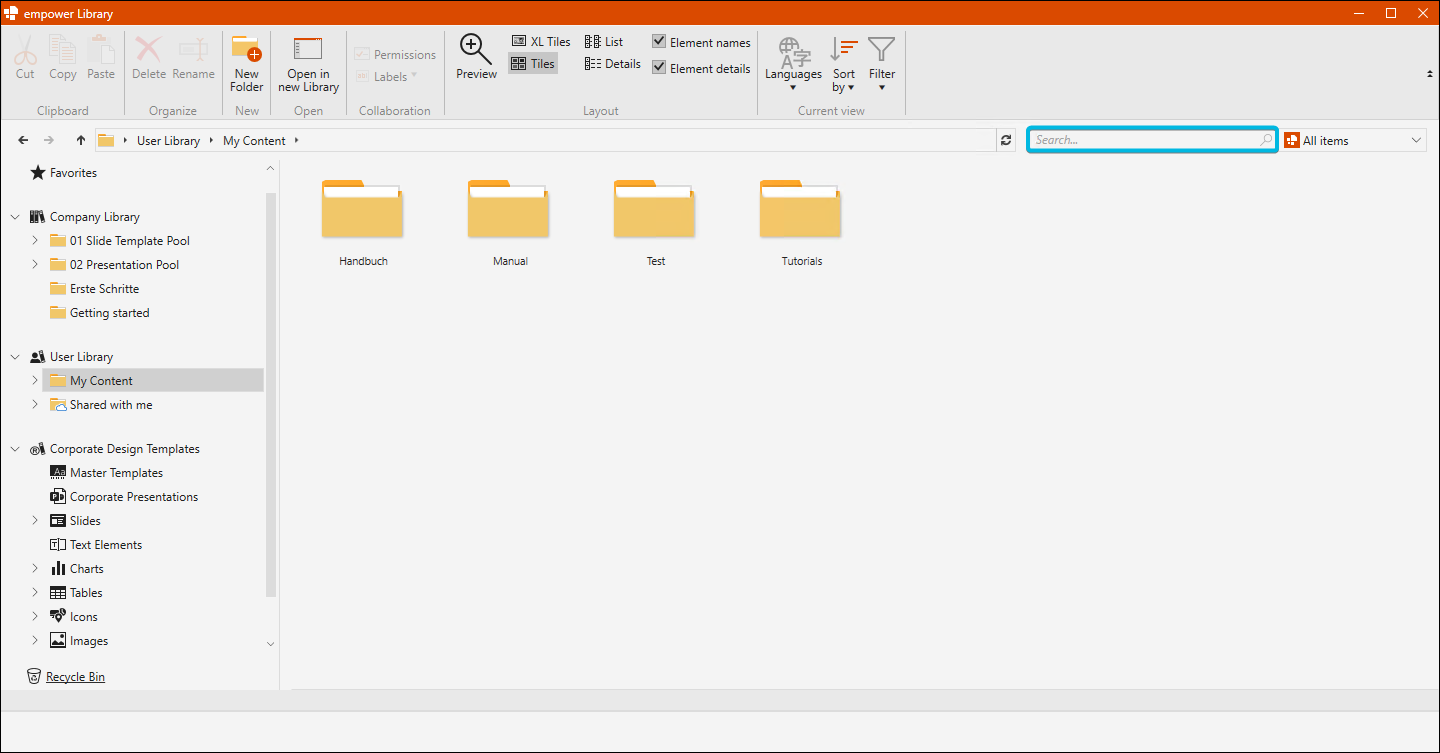
Task: Switch layout to Details view
Action: click(x=613, y=64)
